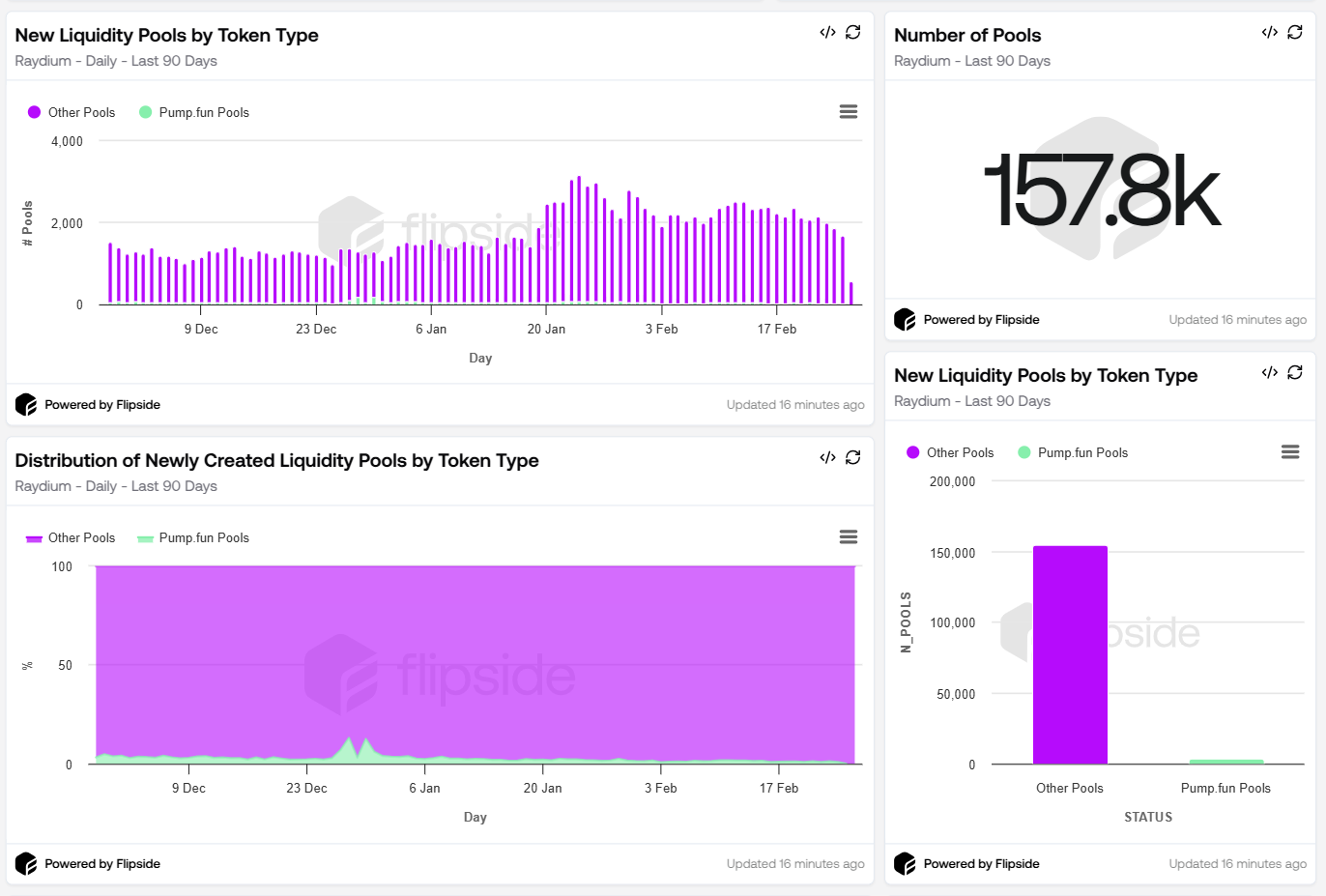Click Powered by Flipside under distribution chart
The height and width of the screenshot is (896, 1326).
coord(101,864)
